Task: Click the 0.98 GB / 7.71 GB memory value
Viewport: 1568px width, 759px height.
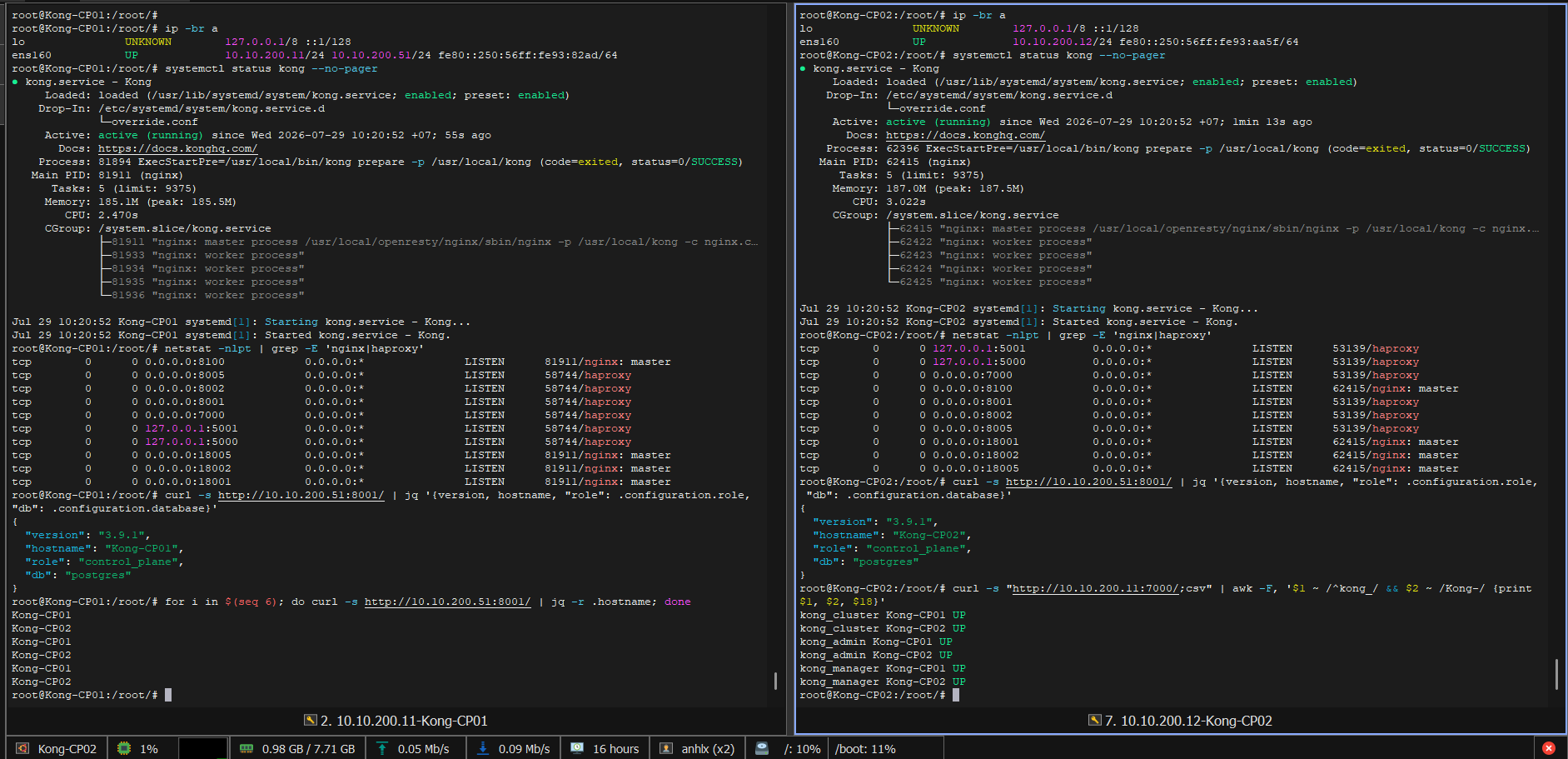Action: [x=308, y=749]
